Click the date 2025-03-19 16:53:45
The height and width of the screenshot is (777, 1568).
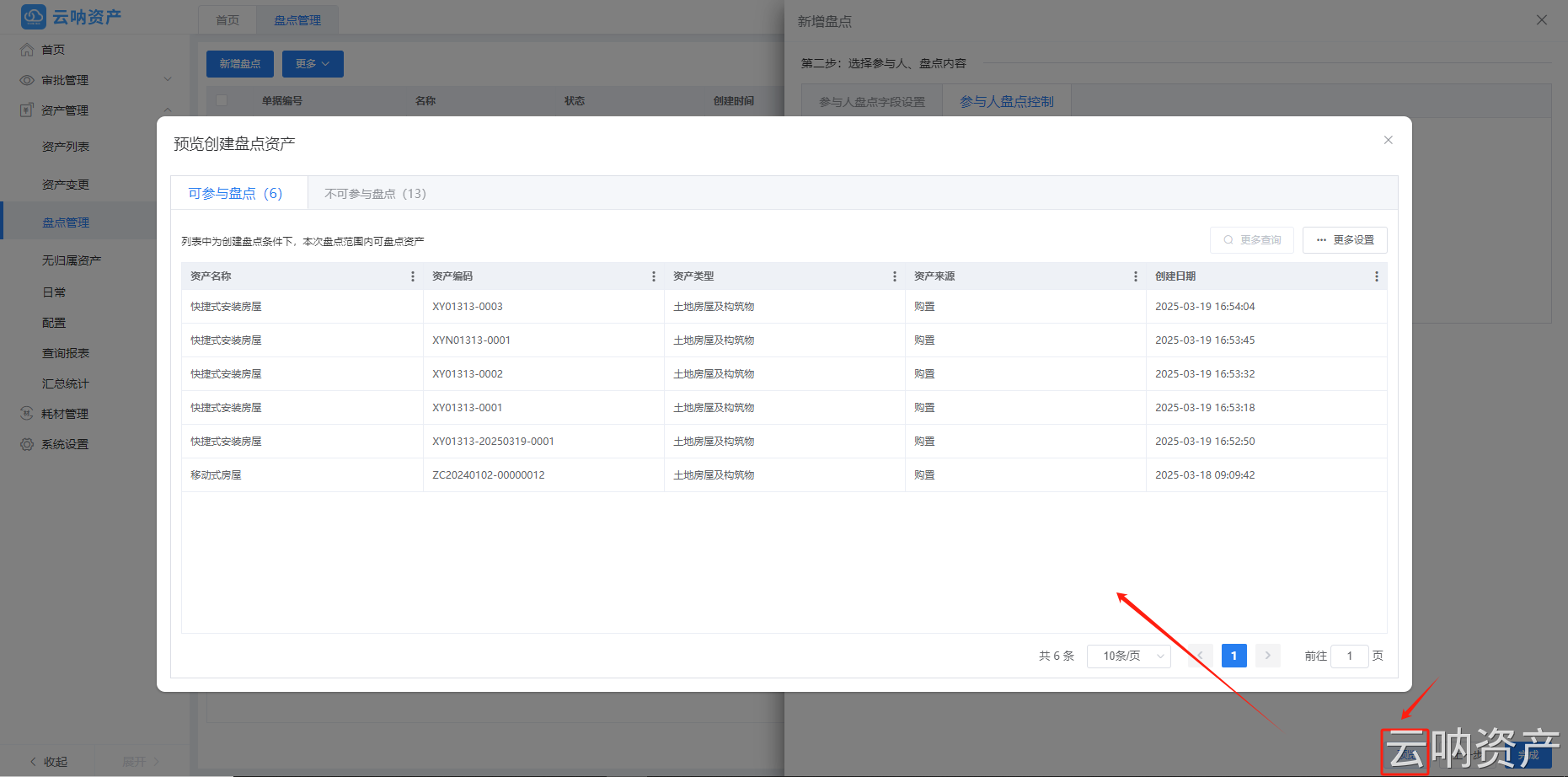(1205, 340)
